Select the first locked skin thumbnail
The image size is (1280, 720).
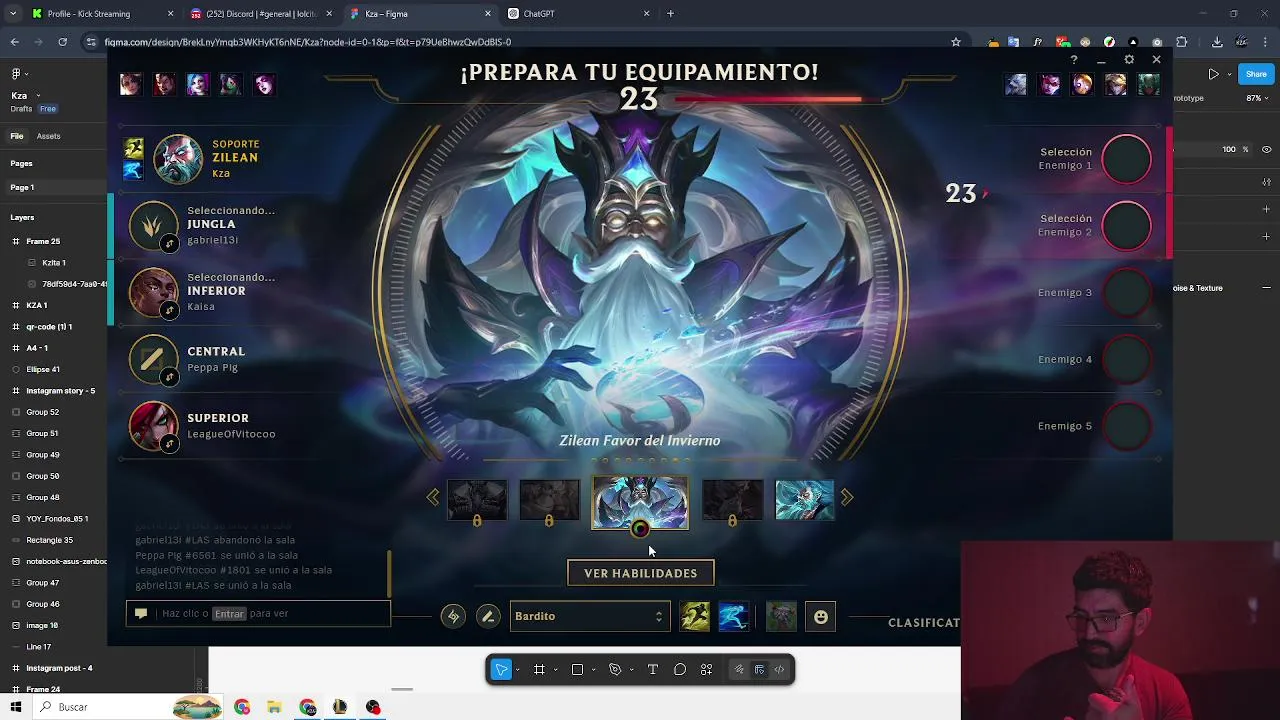(x=477, y=500)
